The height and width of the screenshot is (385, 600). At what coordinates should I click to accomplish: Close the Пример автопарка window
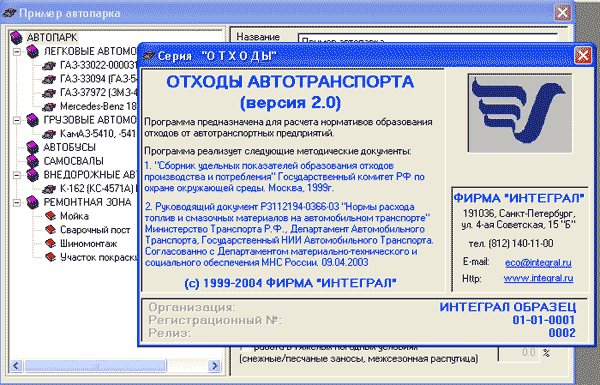coord(562,13)
